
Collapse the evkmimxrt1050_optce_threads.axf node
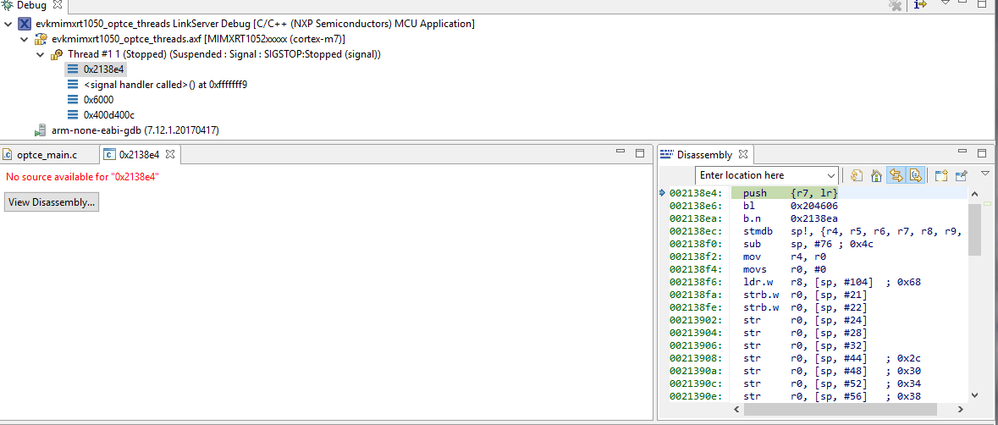coord(24,39)
